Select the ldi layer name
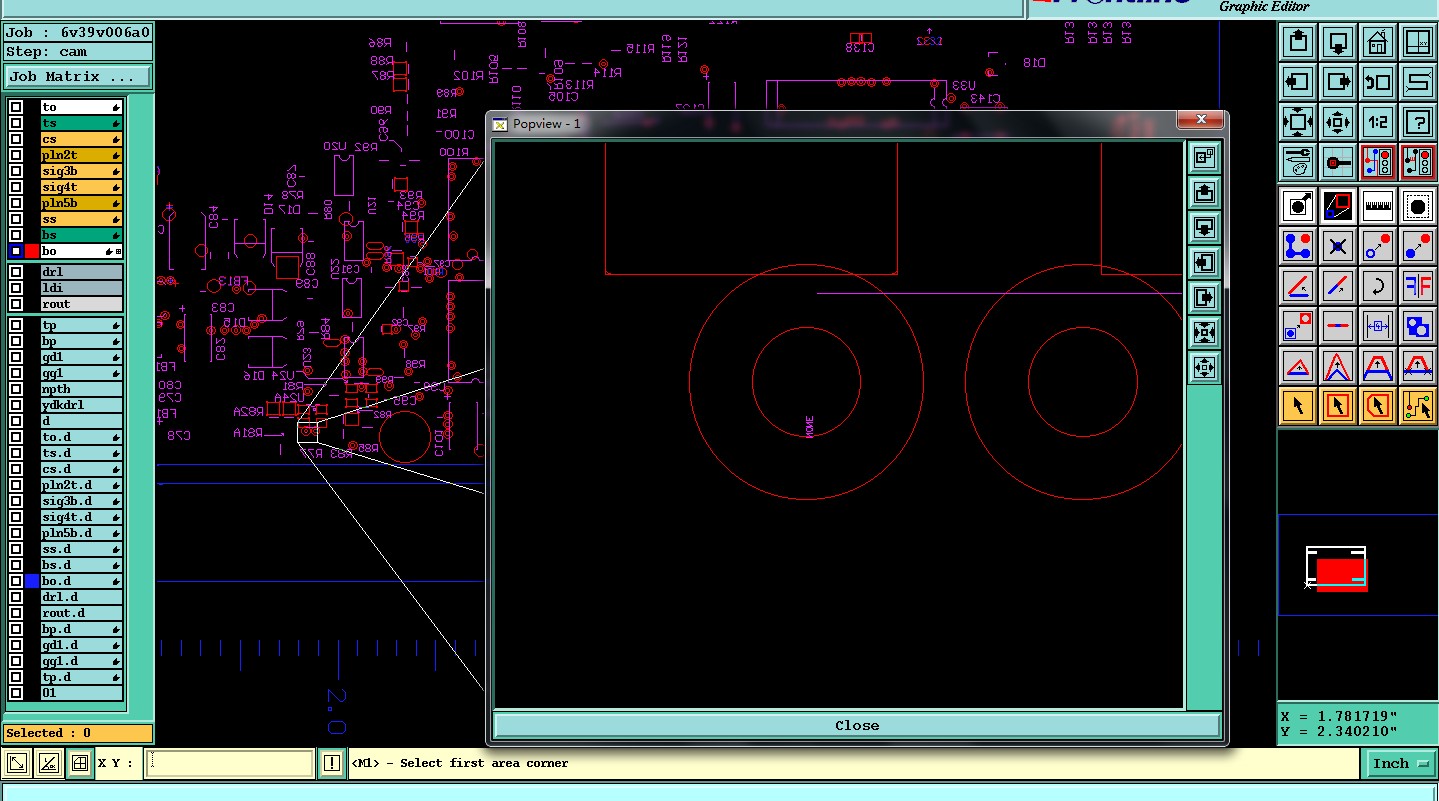This screenshot has width=1439, height=801. [81, 288]
